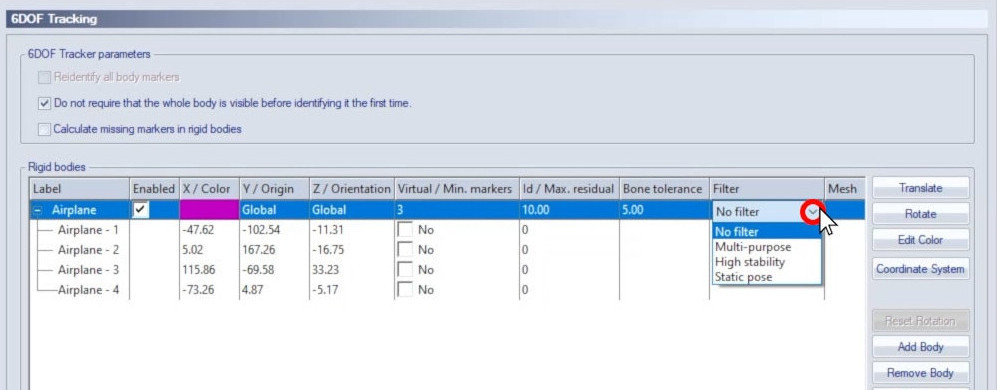Open Coordinate System button
The image size is (997, 390).
point(921,269)
